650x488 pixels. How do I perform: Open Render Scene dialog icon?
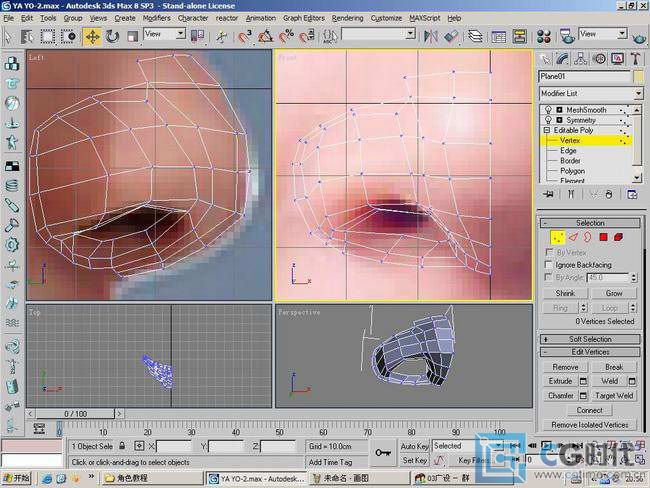click(x=567, y=36)
